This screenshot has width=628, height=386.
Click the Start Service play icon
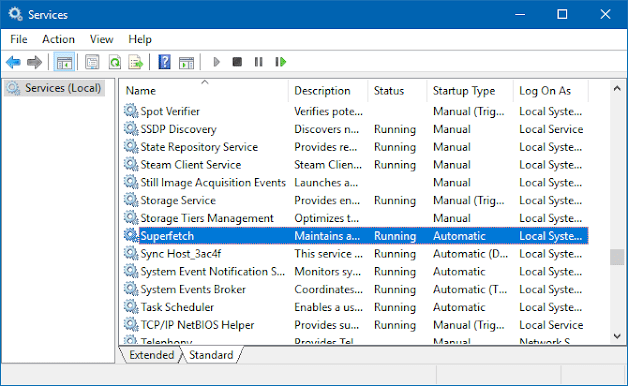(216, 62)
